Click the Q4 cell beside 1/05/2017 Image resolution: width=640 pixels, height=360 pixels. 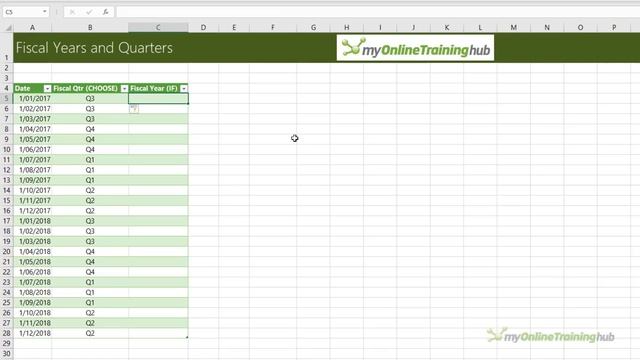click(x=90, y=139)
